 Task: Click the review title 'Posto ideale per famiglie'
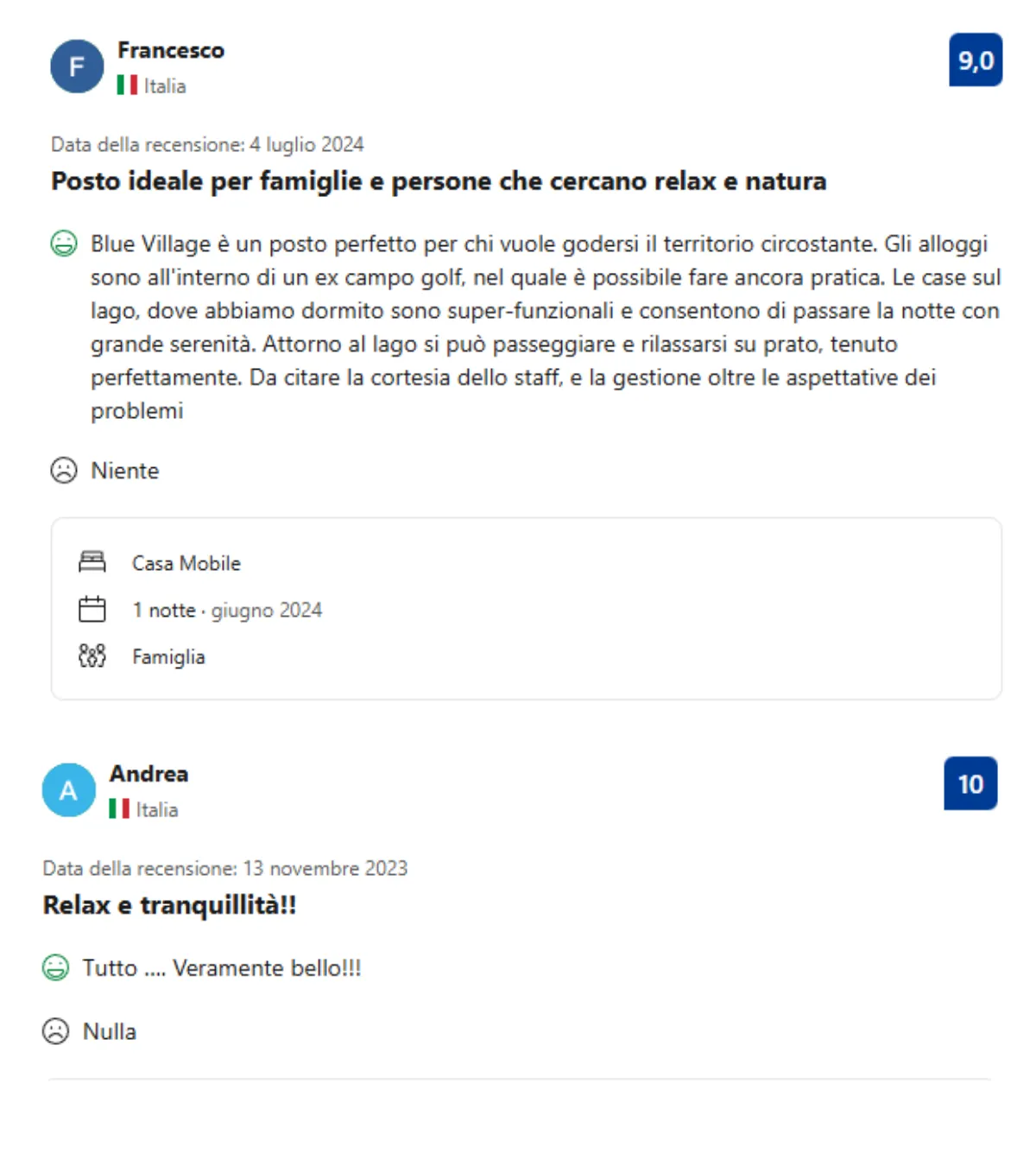pyautogui.click(x=439, y=181)
